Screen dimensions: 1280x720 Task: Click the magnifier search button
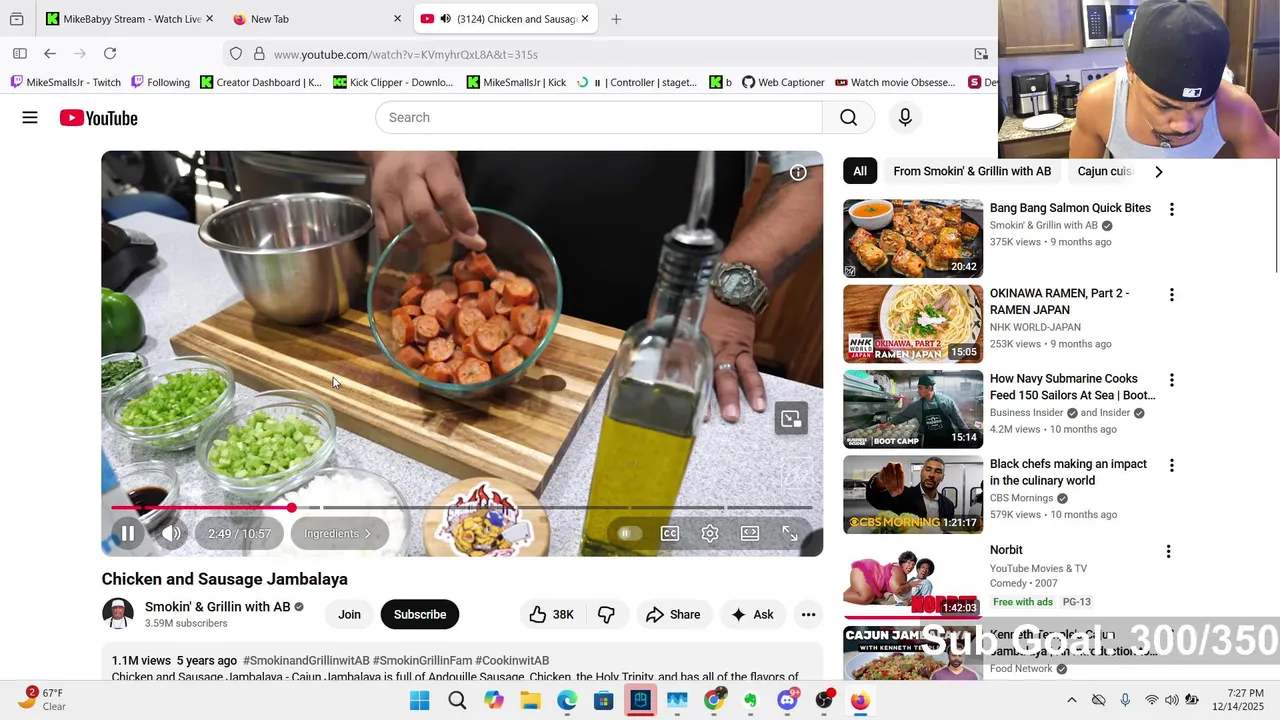pos(848,118)
